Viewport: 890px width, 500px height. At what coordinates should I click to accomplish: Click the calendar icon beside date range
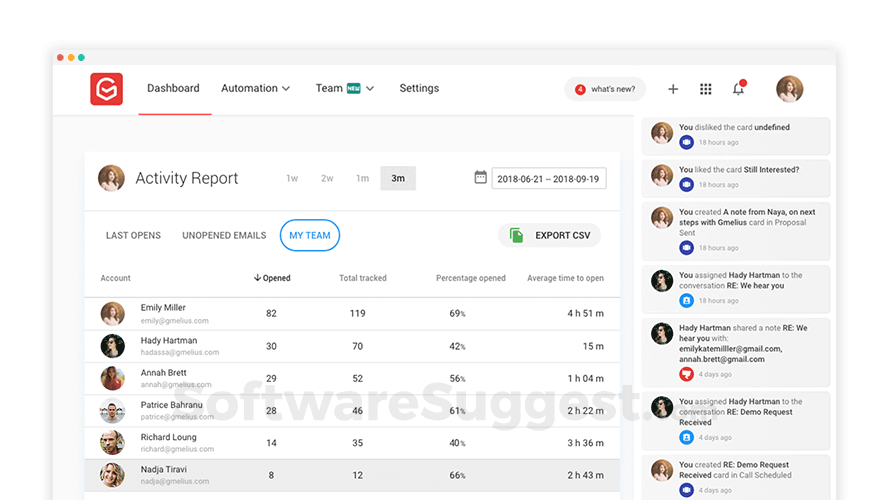tap(480, 177)
